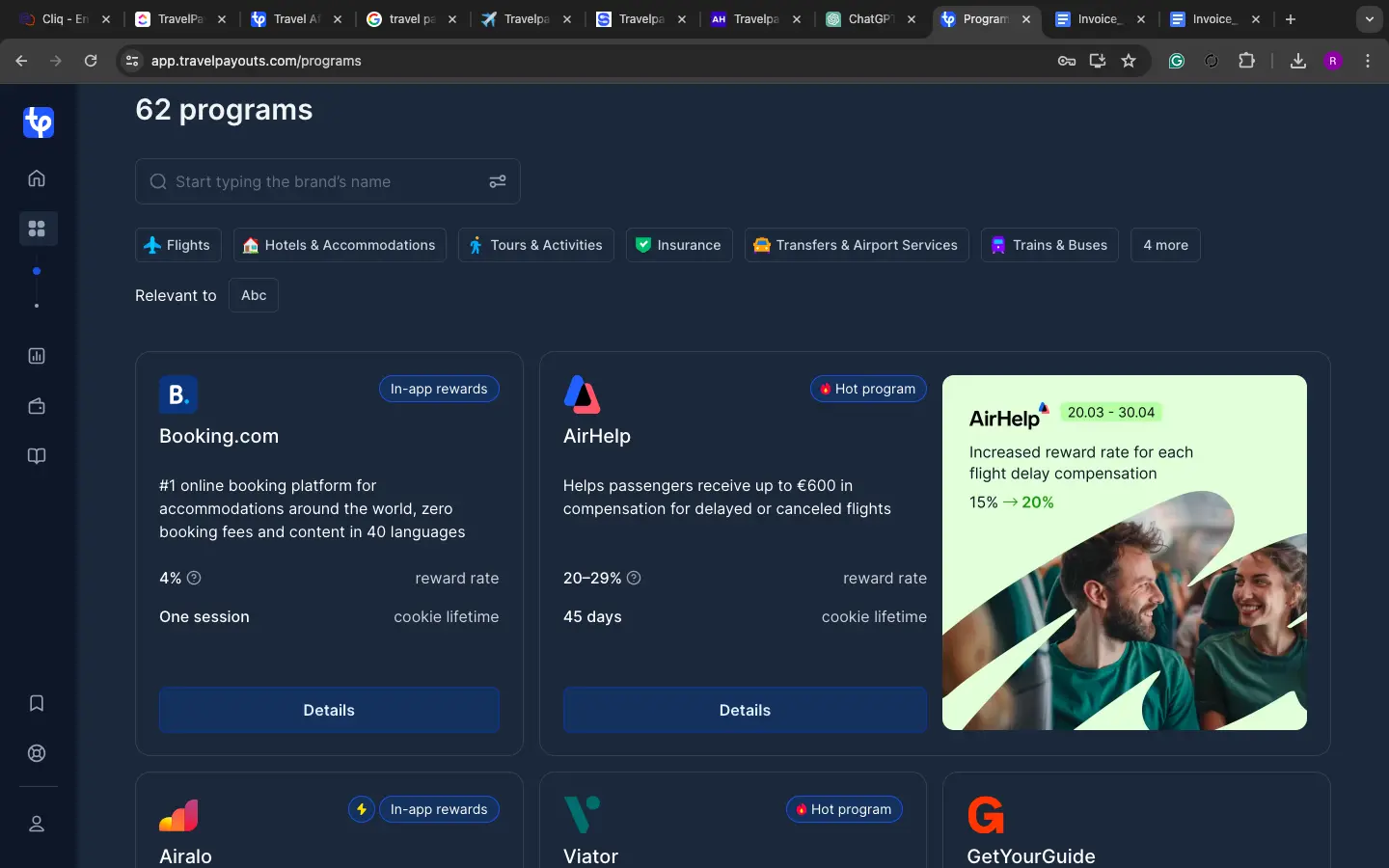This screenshot has width=1389, height=868.
Task: Click the lightning bolt badge on Airalo
Action: pyautogui.click(x=362, y=809)
